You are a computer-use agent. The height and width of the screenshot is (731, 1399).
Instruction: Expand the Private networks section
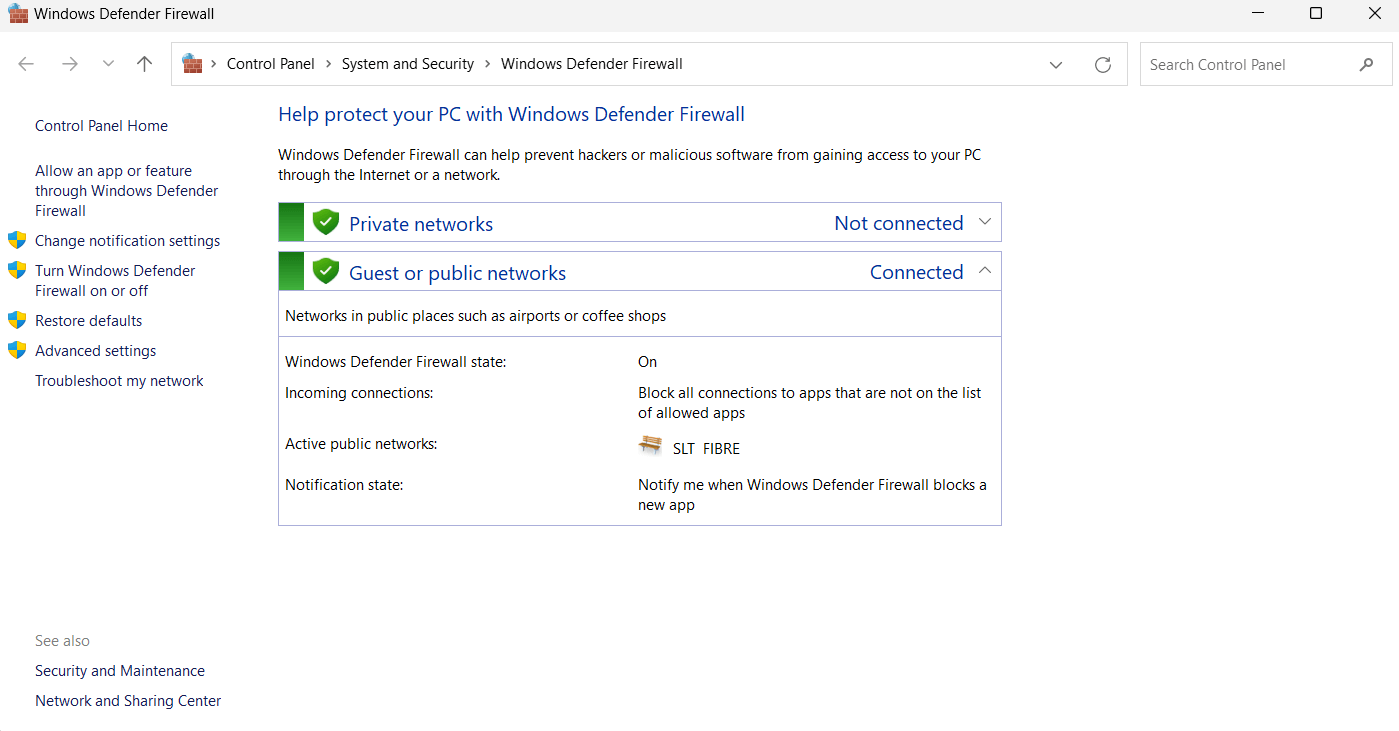[x=985, y=221]
